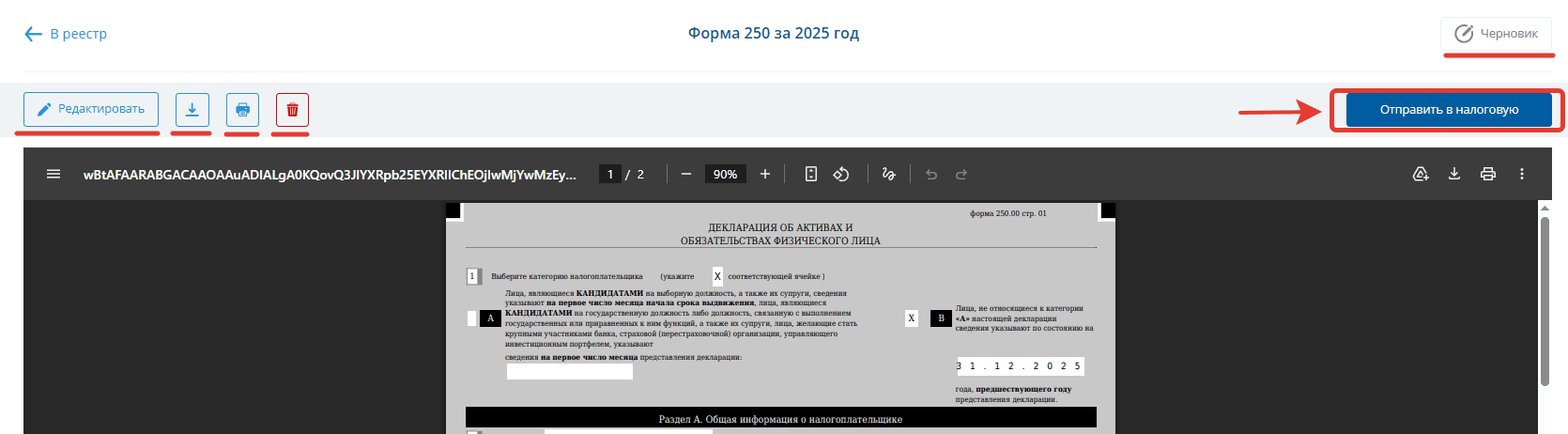Viewport: 1568px width, 434px height.
Task: Go back via В реестр link
Action: 66,34
